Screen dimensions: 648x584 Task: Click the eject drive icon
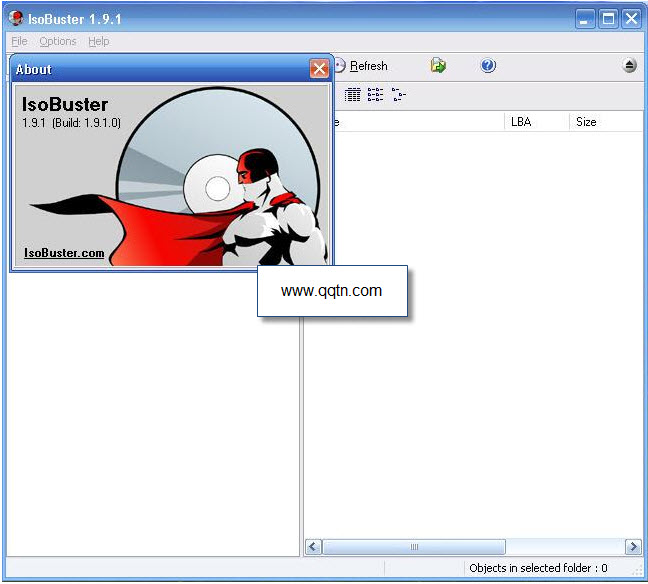[629, 65]
